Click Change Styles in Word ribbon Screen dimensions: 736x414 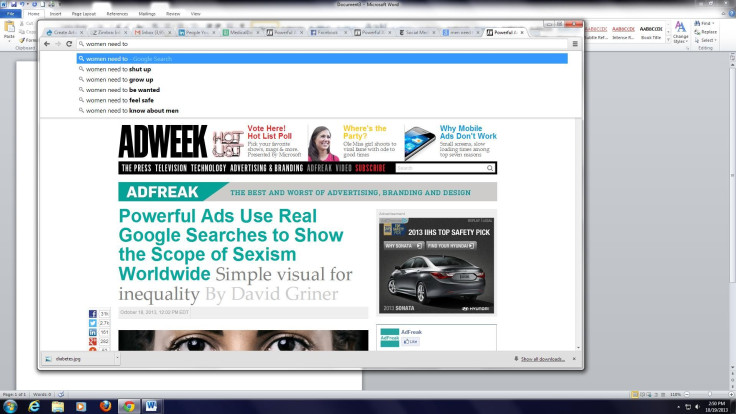click(680, 31)
